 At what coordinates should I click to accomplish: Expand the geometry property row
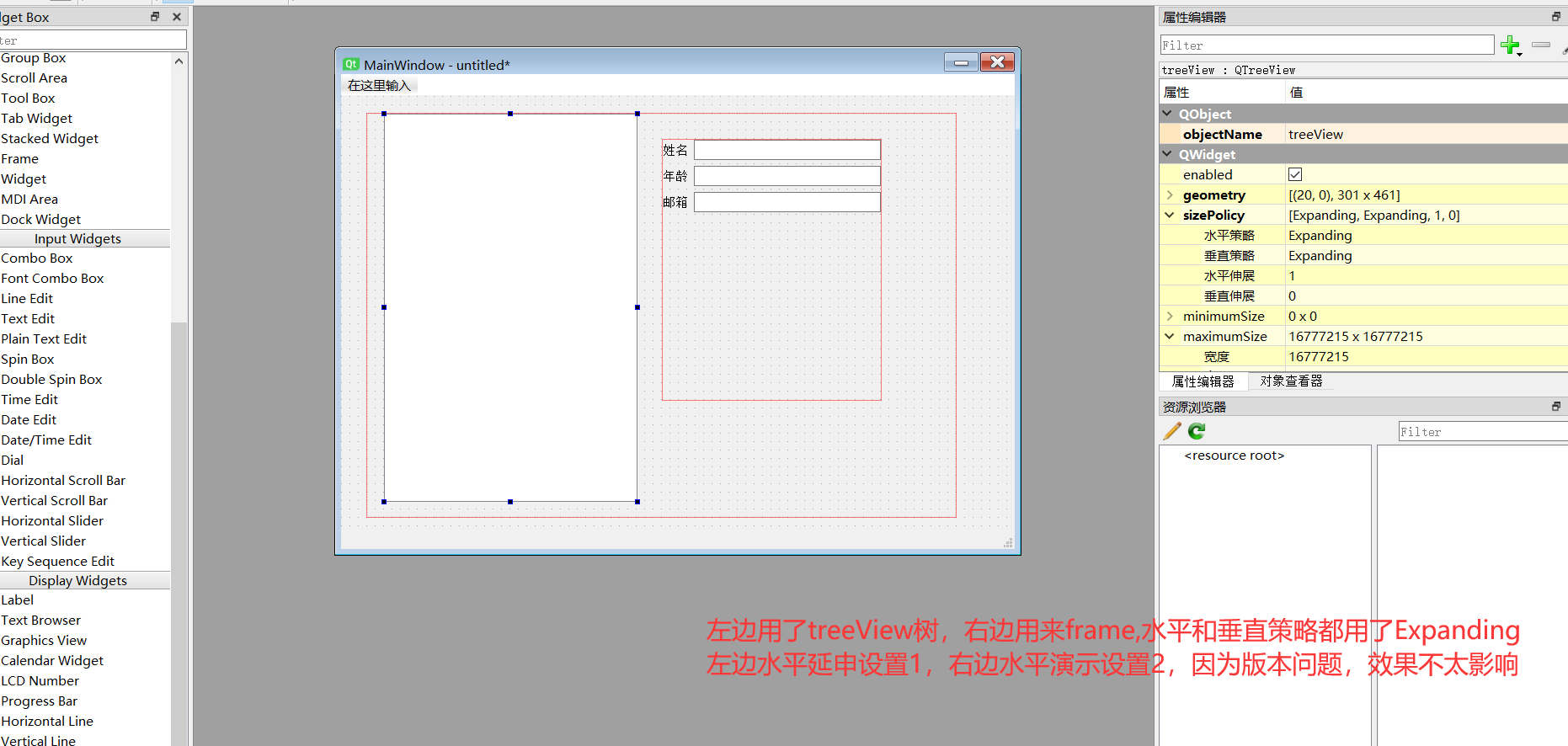click(1170, 194)
